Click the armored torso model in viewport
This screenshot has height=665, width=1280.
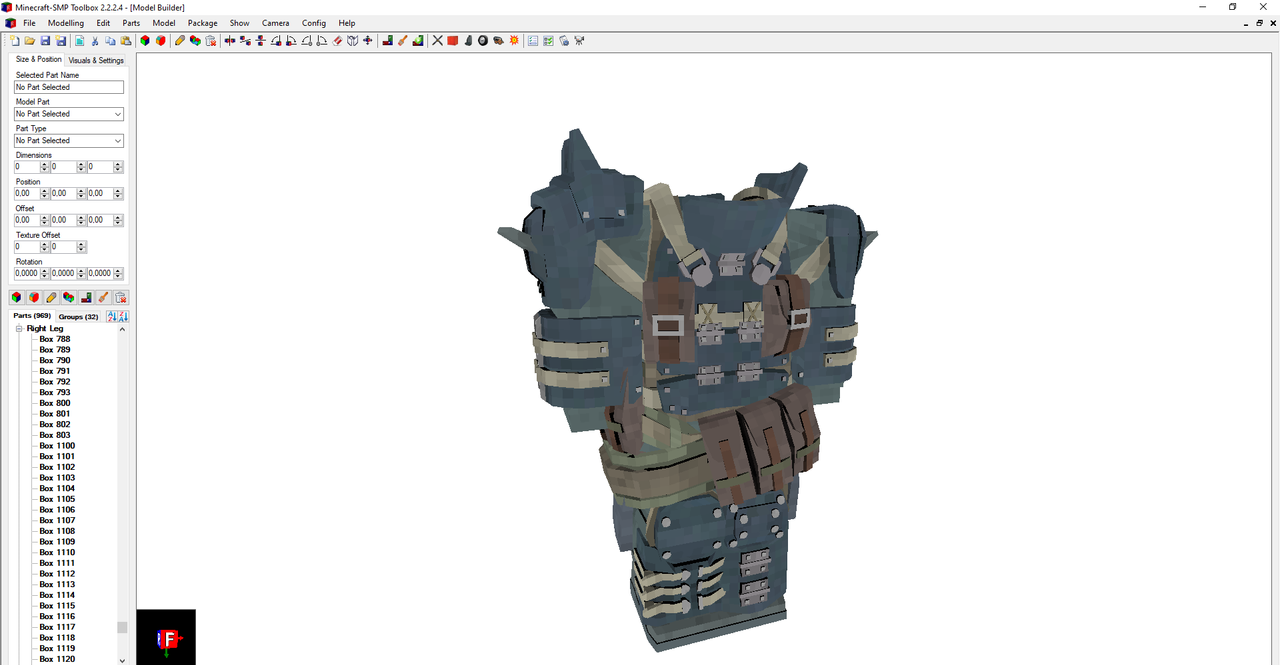pyautogui.click(x=690, y=390)
